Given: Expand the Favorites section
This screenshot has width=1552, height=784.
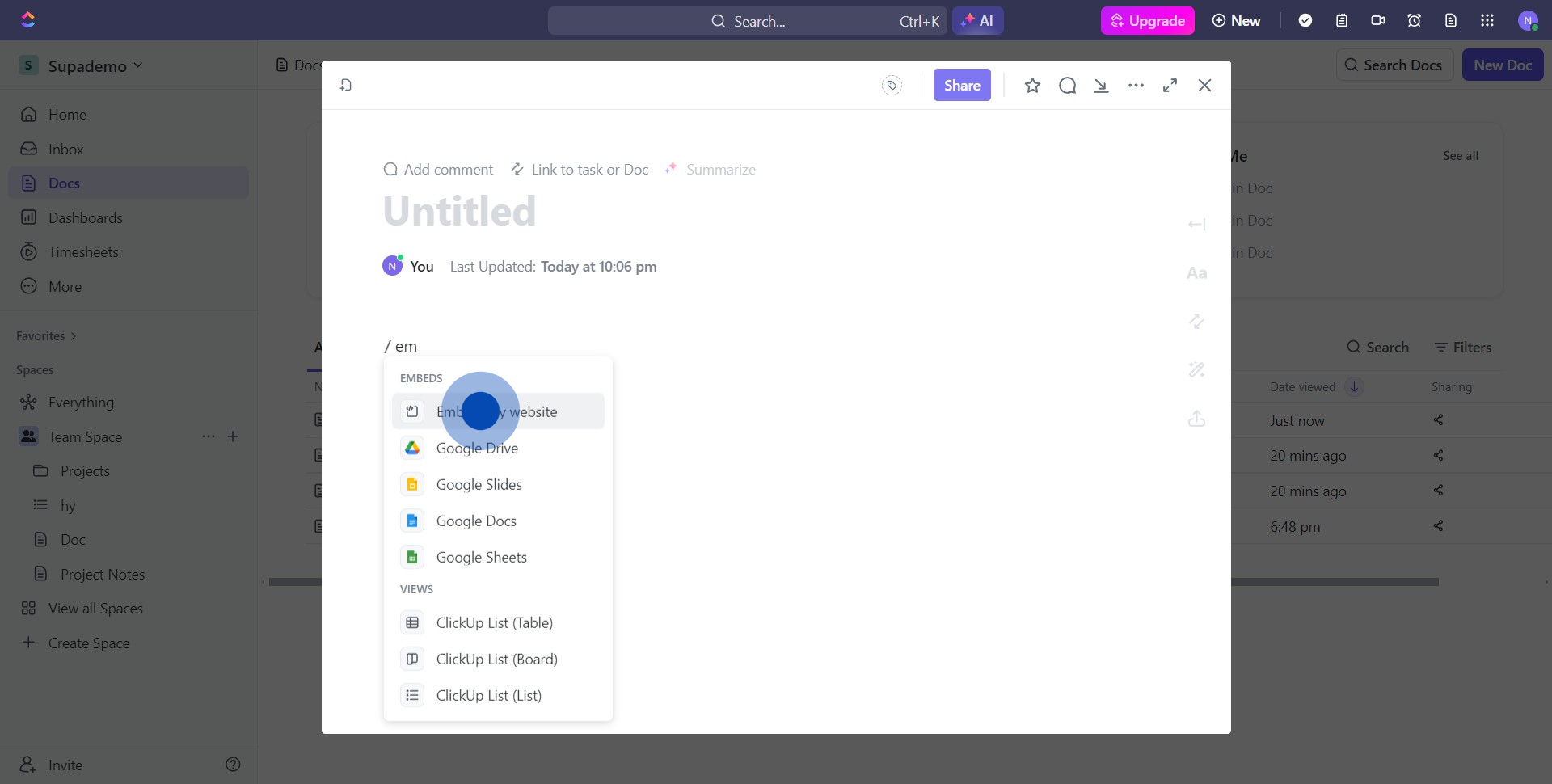Looking at the screenshot, I should point(46,336).
